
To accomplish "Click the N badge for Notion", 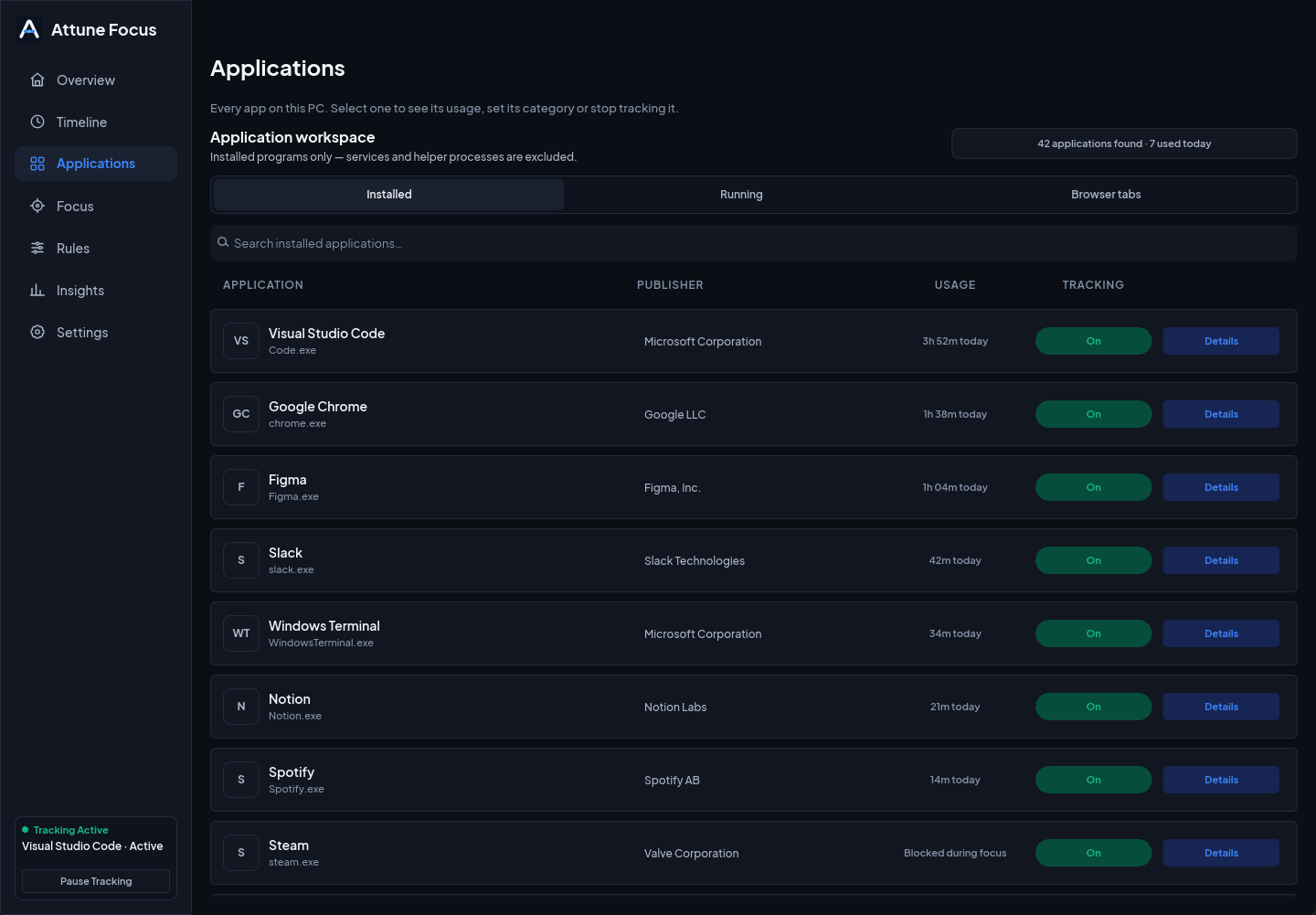I will pos(241,707).
